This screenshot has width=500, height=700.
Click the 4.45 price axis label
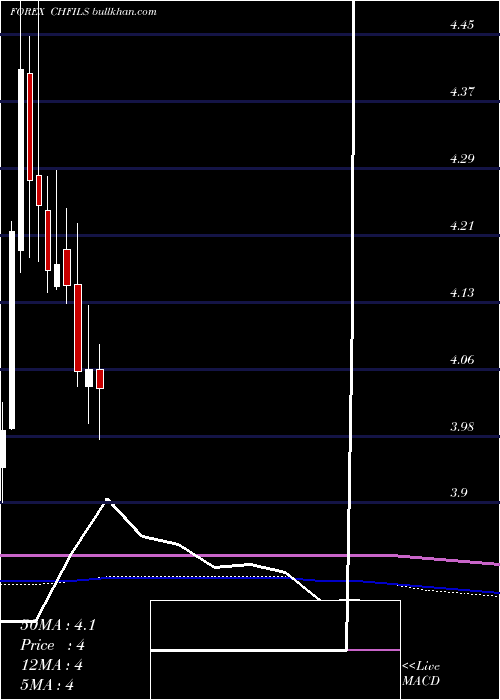point(462,25)
